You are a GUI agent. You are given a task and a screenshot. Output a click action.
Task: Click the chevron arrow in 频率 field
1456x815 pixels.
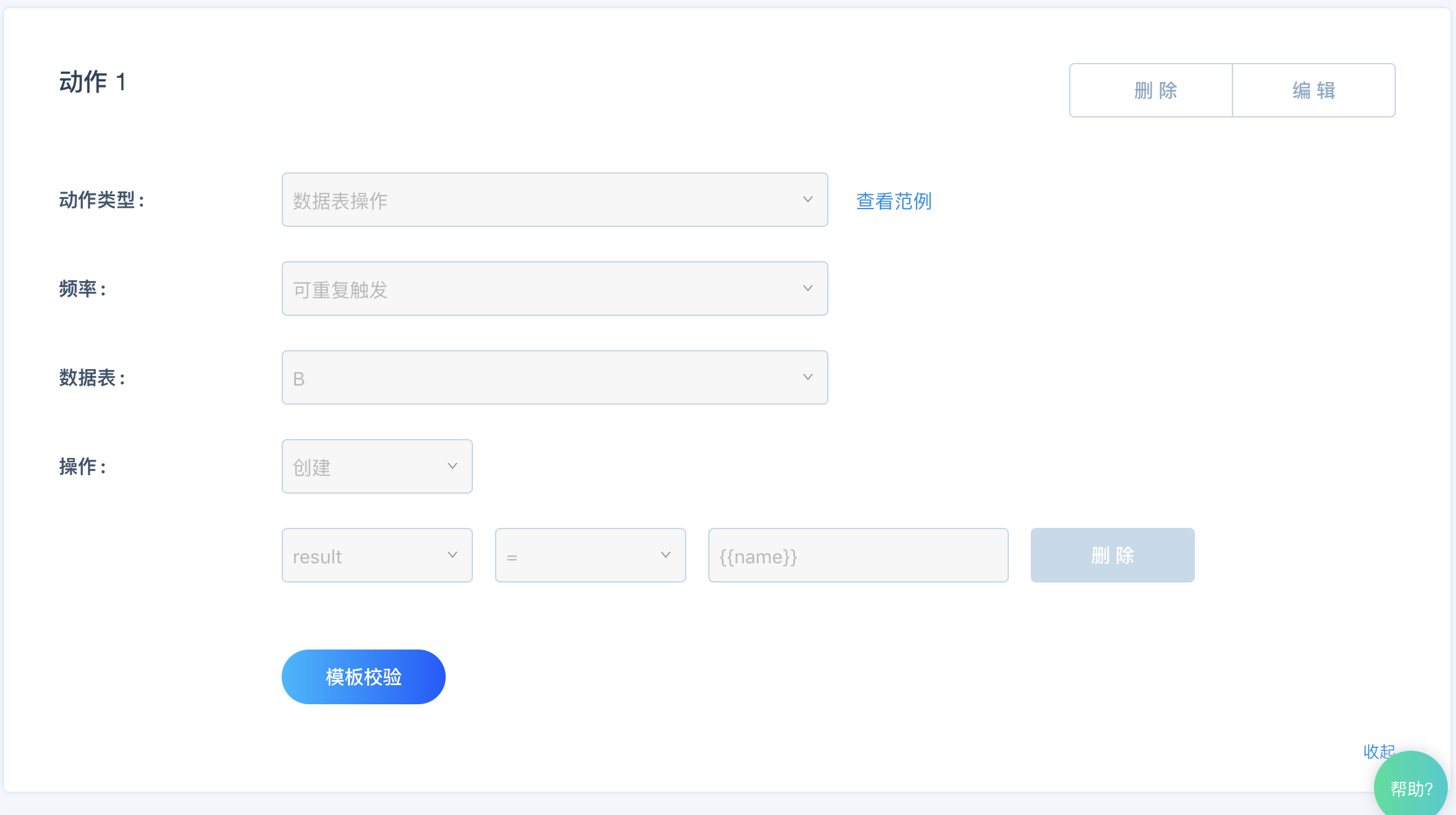point(807,289)
